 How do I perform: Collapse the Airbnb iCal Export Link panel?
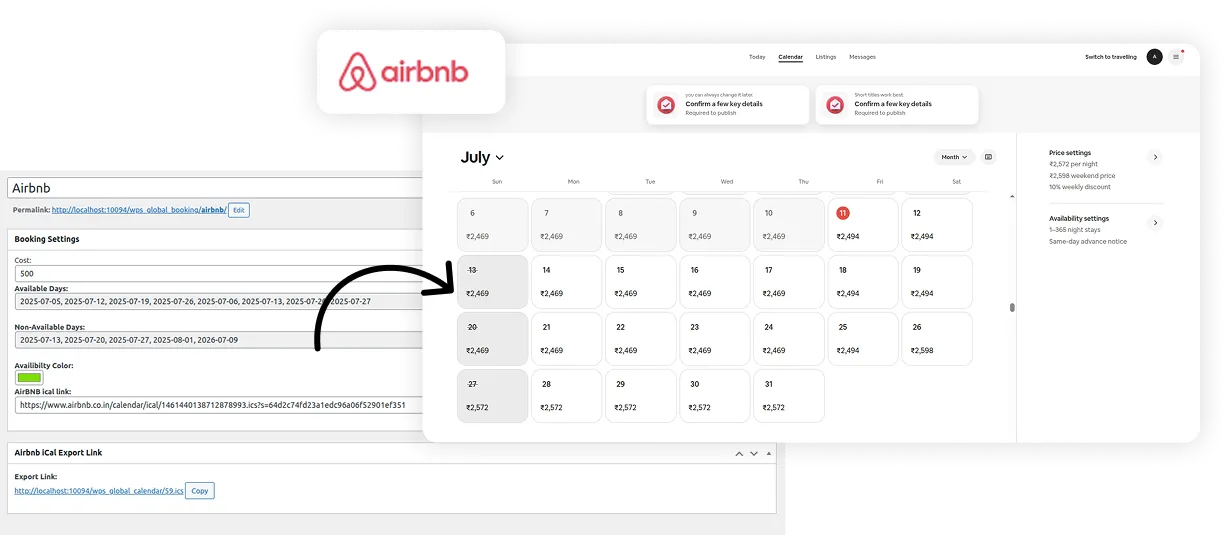pyautogui.click(x=769, y=453)
